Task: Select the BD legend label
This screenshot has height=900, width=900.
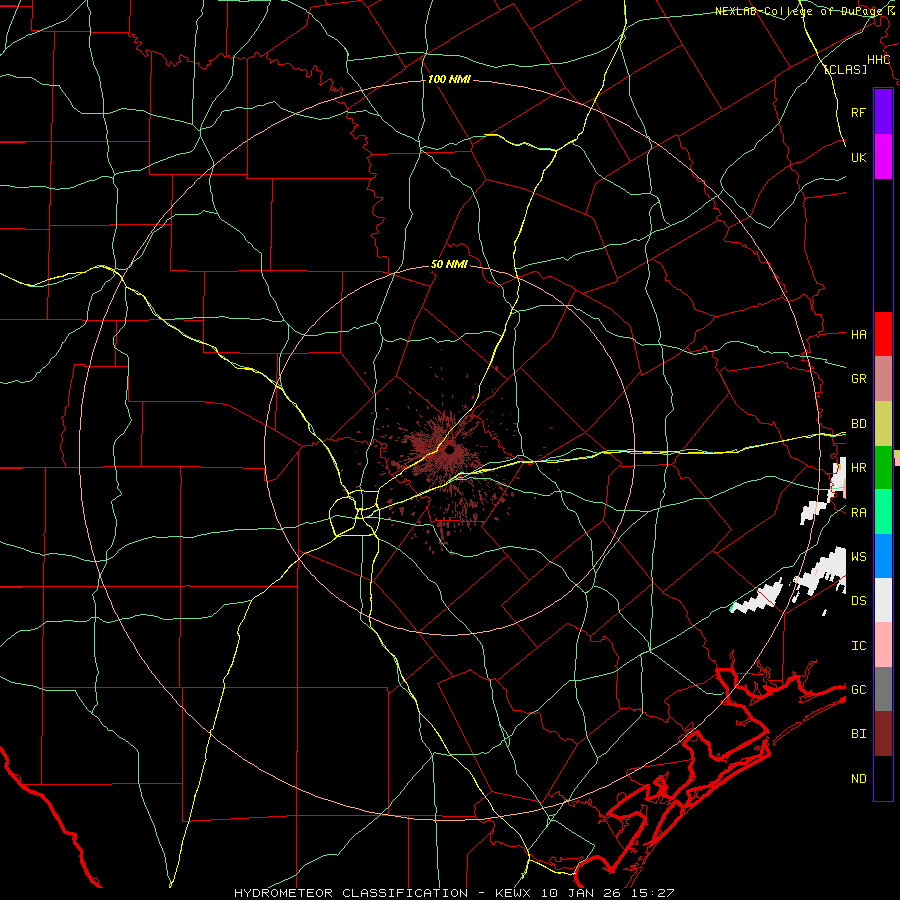Action: (858, 424)
